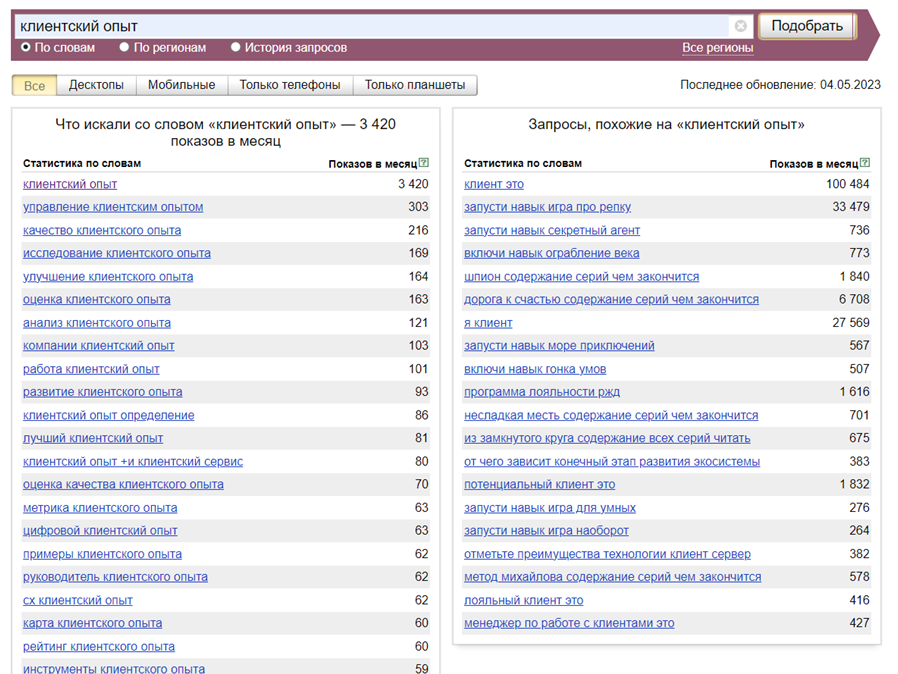Open the 'клиент это' similar query
Image resolution: width=898 pixels, height=674 pixels.
[494, 184]
